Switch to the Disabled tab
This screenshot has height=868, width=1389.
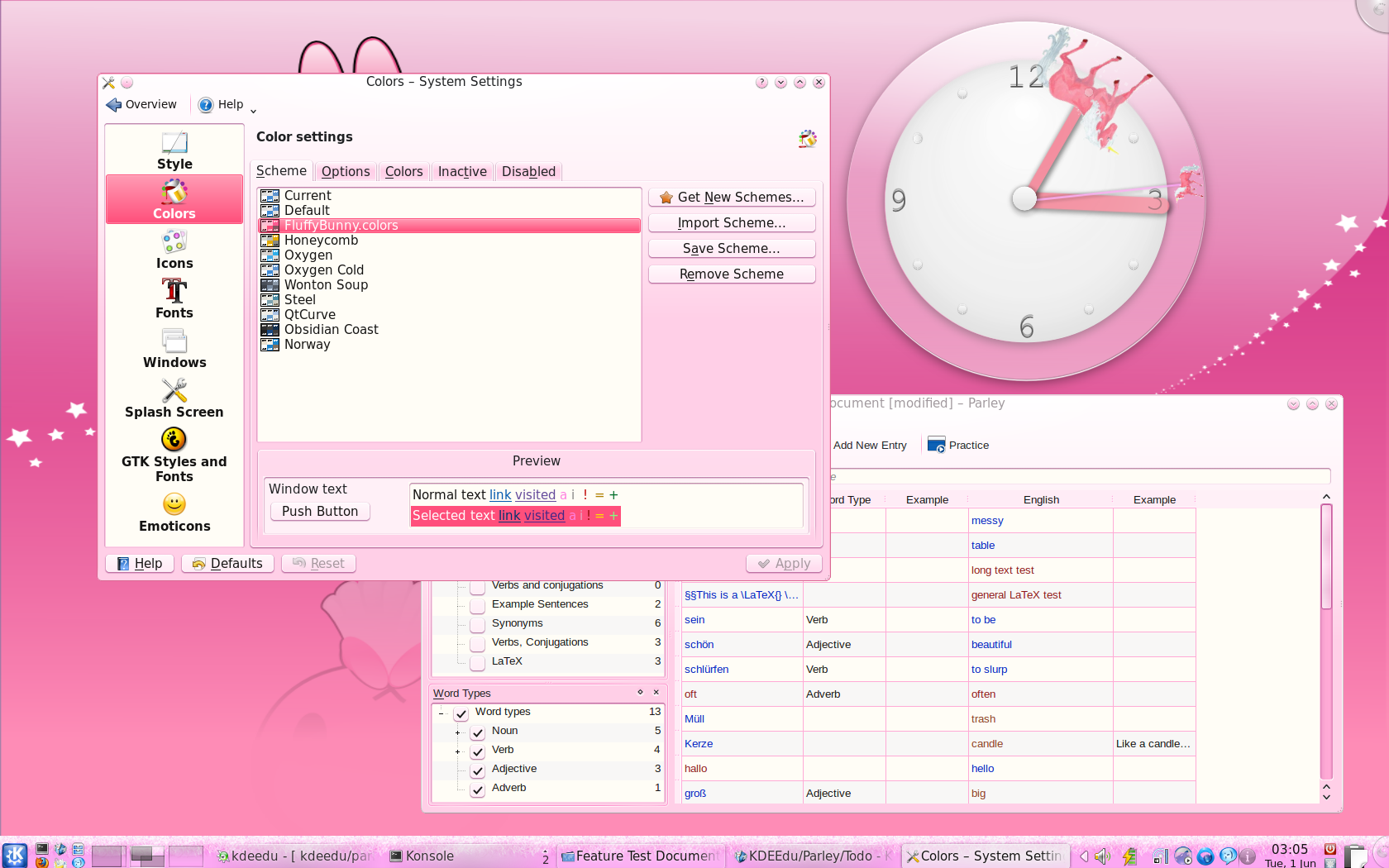point(528,172)
